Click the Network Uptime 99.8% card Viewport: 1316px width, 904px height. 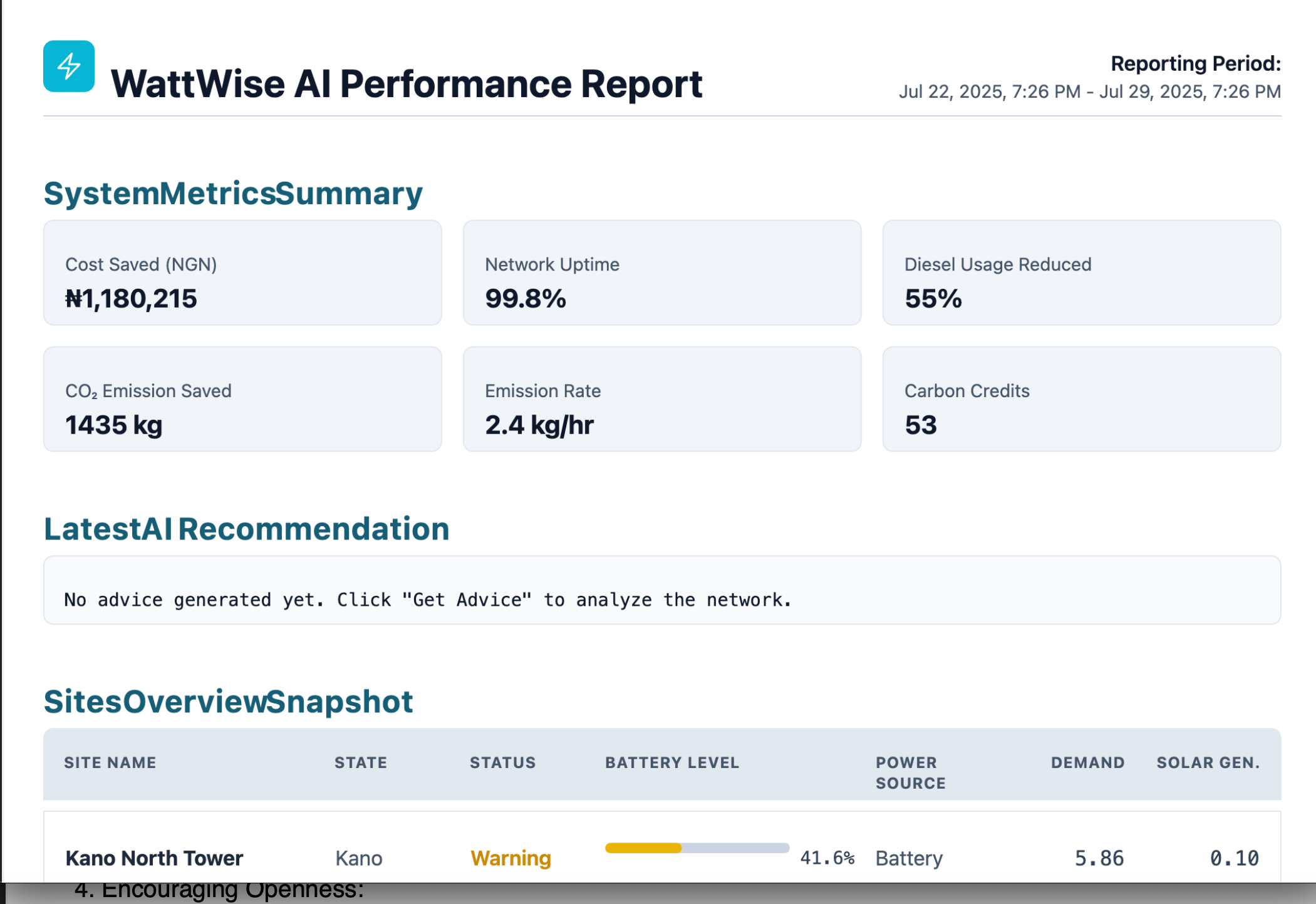(661, 273)
